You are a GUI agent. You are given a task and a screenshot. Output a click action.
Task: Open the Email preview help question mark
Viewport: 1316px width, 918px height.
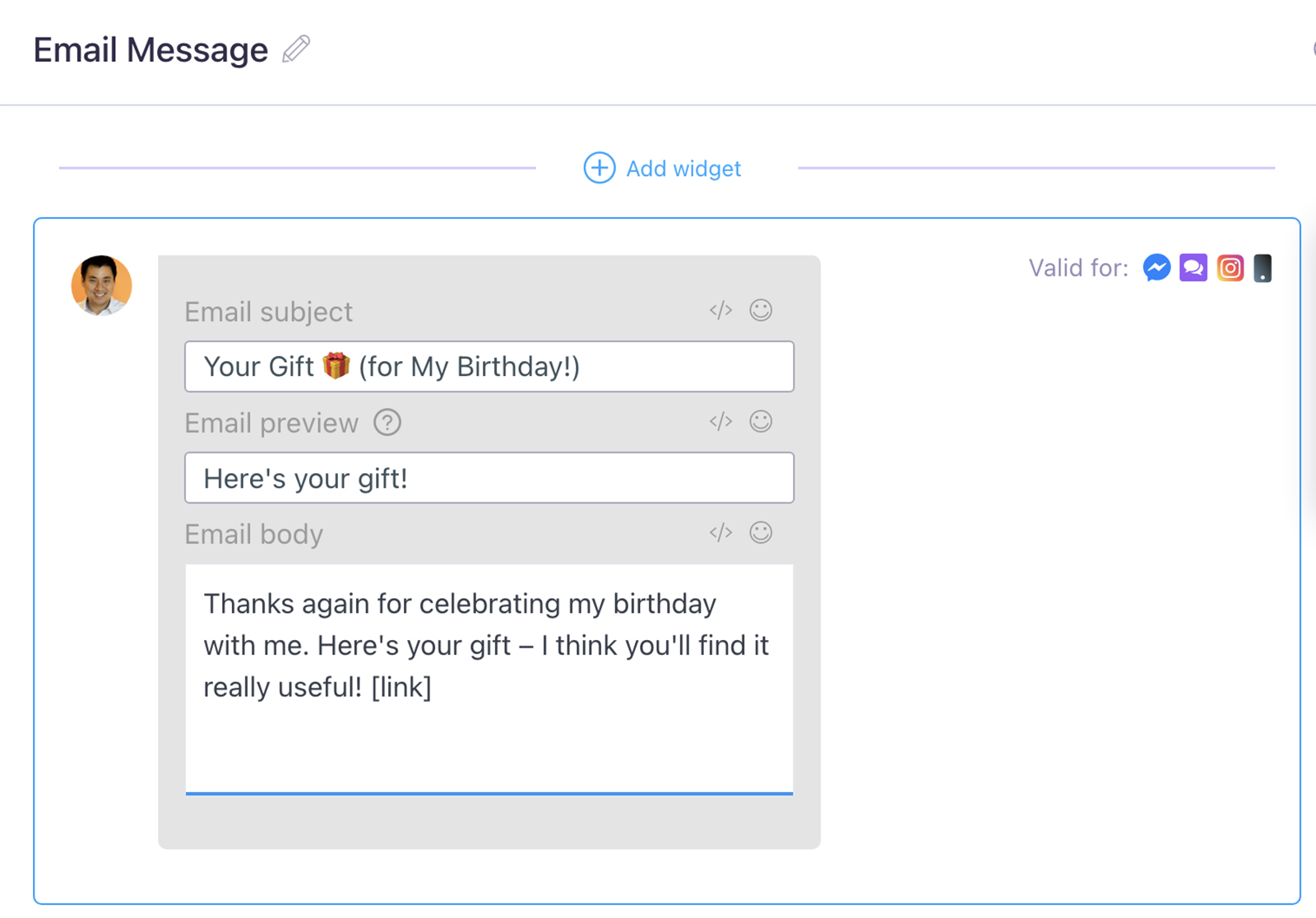(x=387, y=423)
